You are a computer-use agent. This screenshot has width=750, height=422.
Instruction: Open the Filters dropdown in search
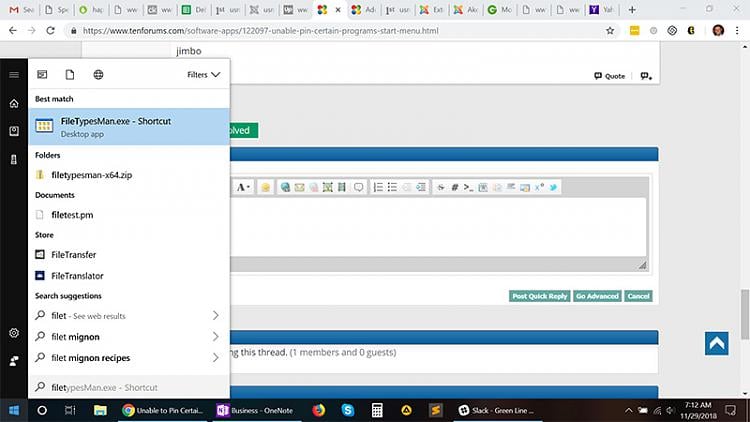coord(203,75)
